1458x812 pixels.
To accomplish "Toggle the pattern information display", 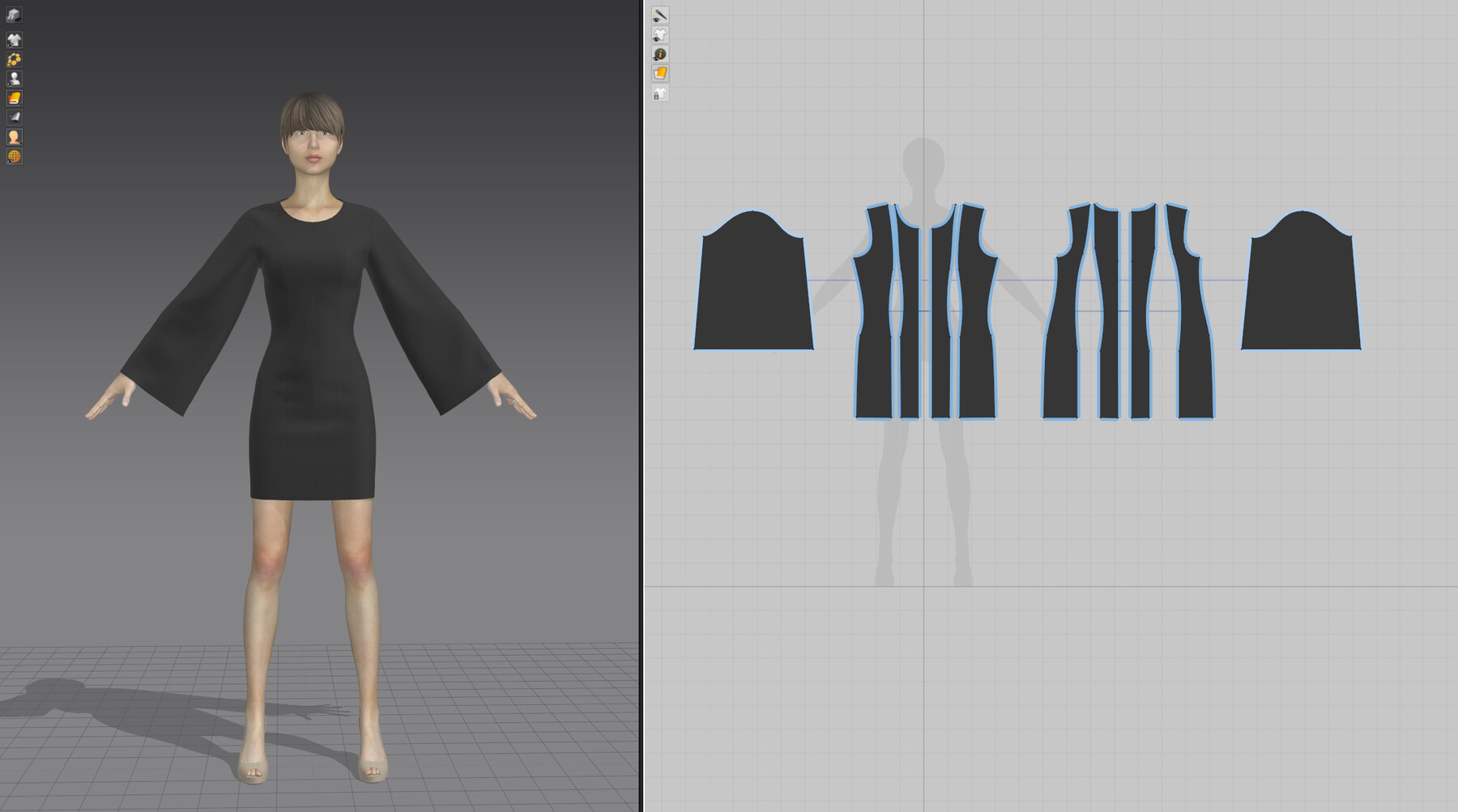I will pos(660,55).
